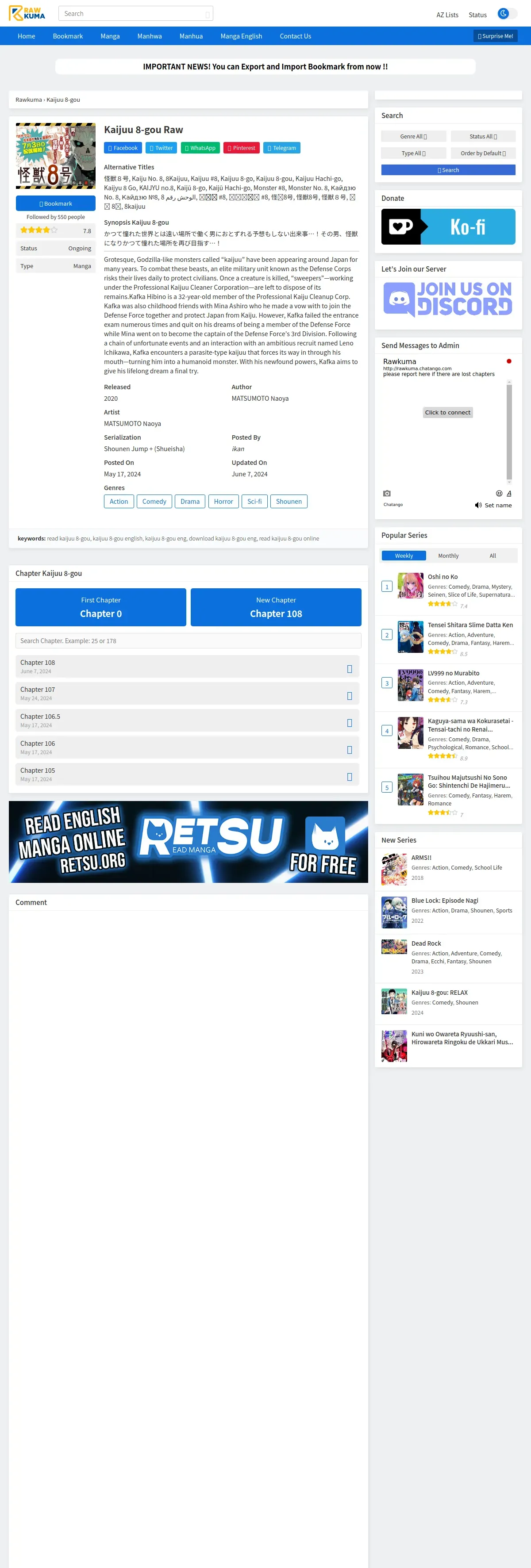The image size is (531, 1568).
Task: Open the Manhwa menu item
Action: pos(150,36)
